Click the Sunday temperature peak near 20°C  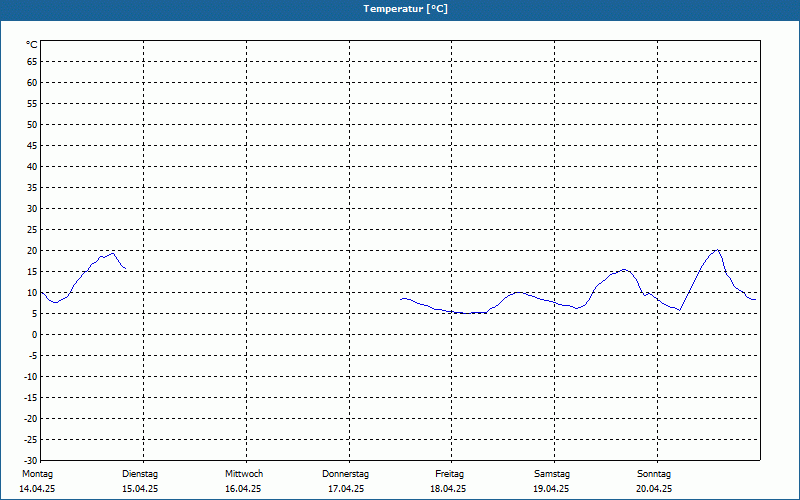[x=718, y=250]
